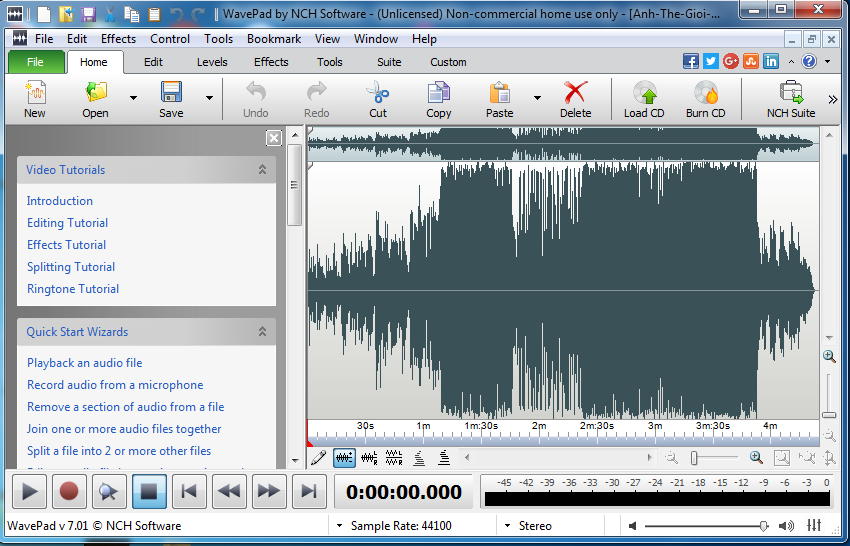Click Record audio from a microphone link

115,385
